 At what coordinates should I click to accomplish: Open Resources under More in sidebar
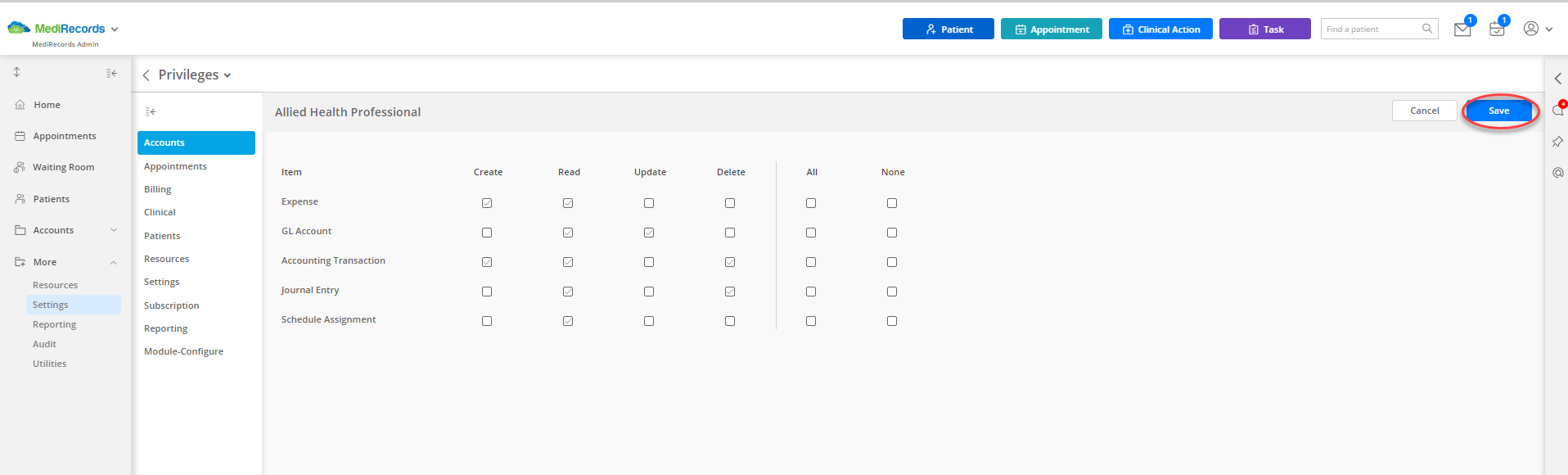(x=56, y=285)
